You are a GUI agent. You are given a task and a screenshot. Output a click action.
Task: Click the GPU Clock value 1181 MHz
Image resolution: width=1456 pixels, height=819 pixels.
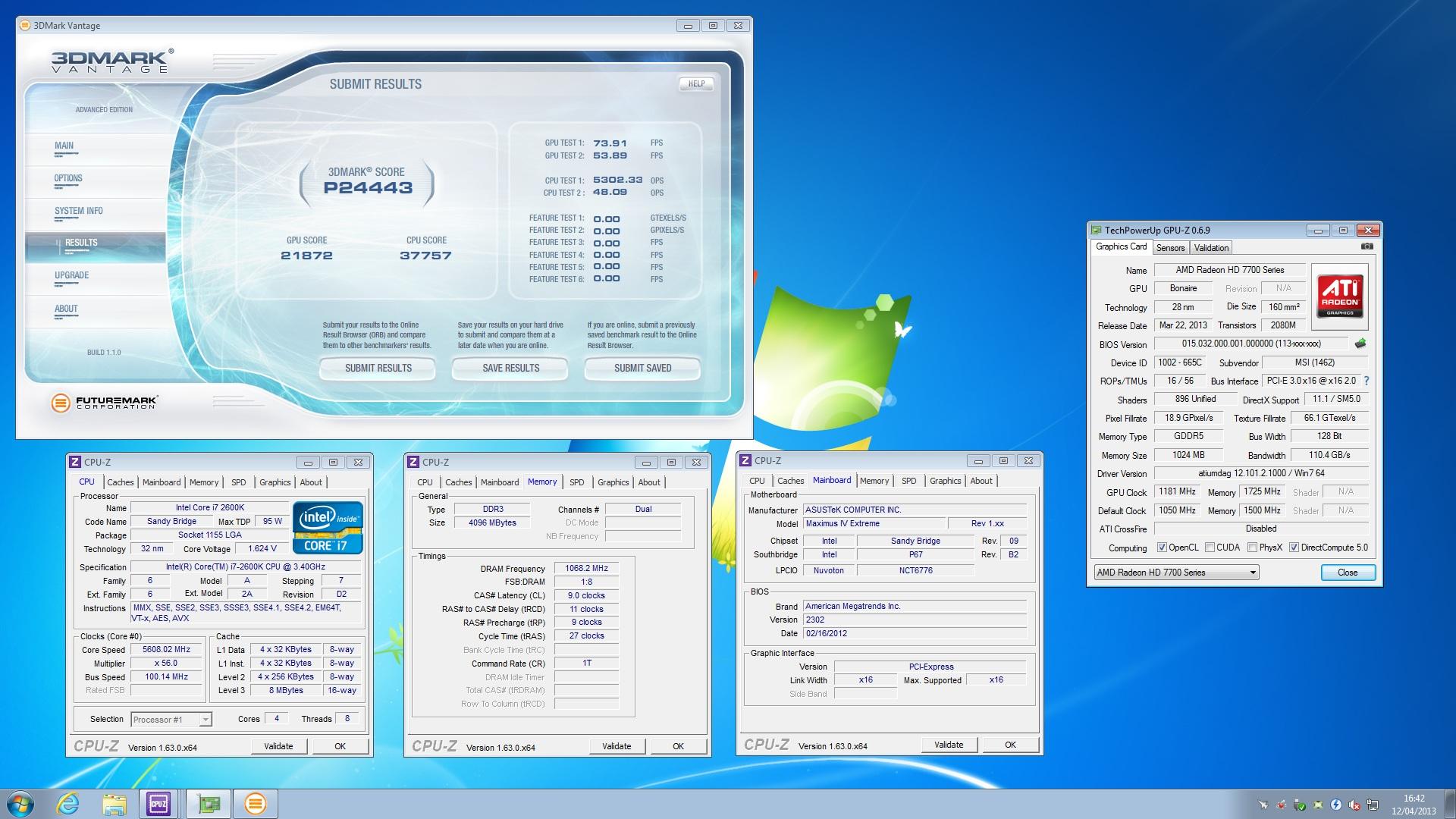1177,491
